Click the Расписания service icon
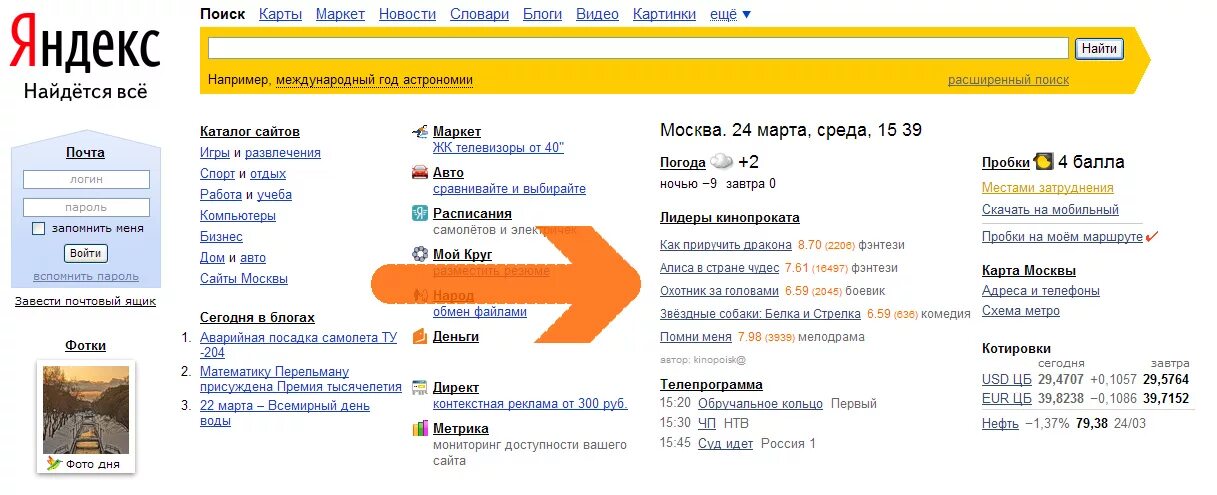The width and height of the screenshot is (1217, 495). [420, 213]
